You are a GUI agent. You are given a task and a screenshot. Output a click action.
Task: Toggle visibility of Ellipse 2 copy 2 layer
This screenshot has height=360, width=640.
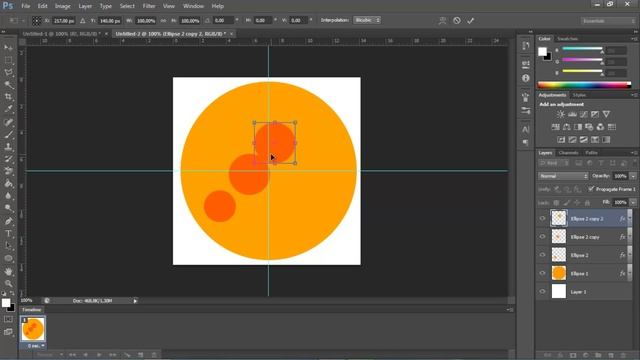[x=542, y=218]
